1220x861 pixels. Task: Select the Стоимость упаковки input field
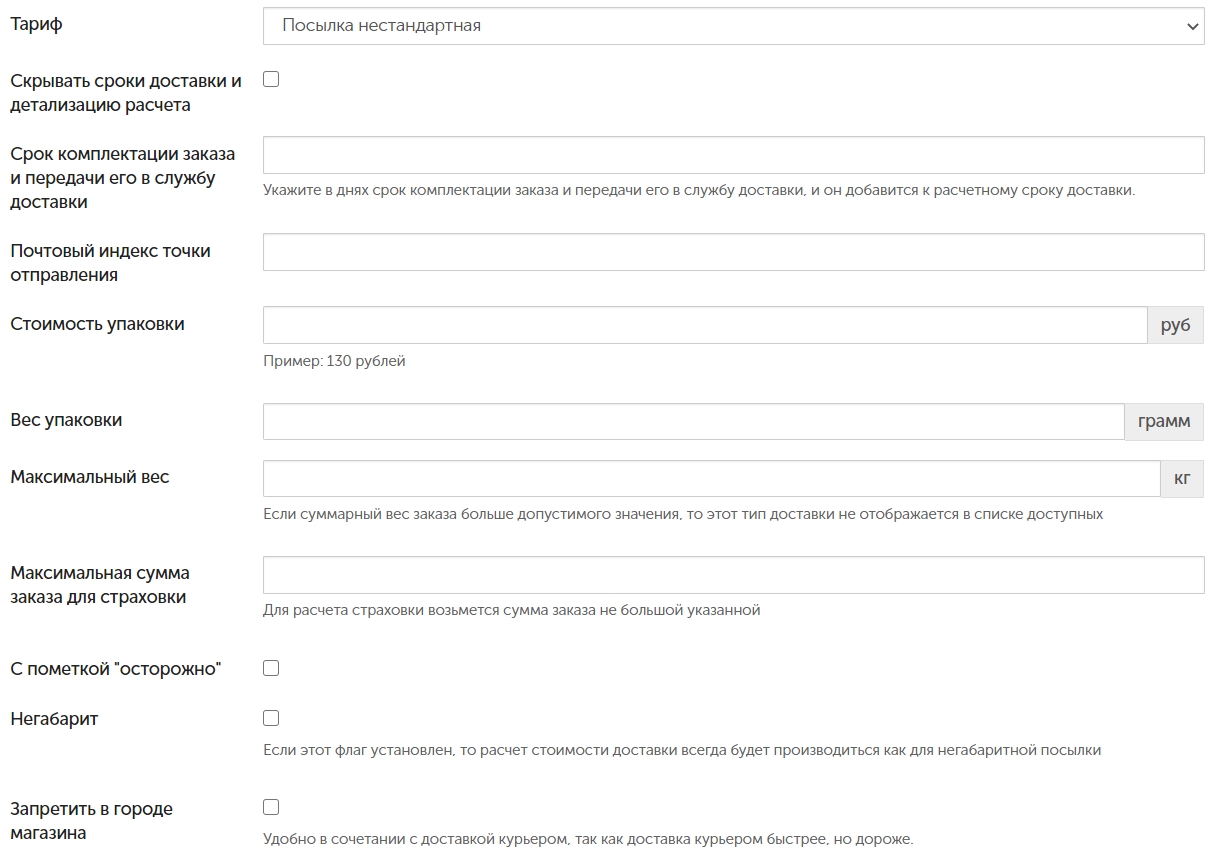tap(705, 325)
